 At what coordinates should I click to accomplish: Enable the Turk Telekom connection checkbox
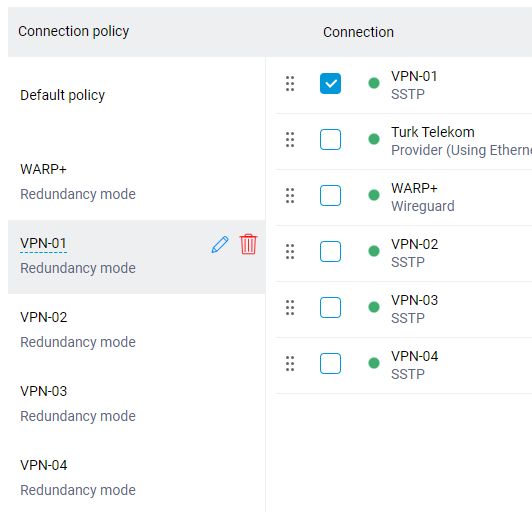(x=330, y=139)
